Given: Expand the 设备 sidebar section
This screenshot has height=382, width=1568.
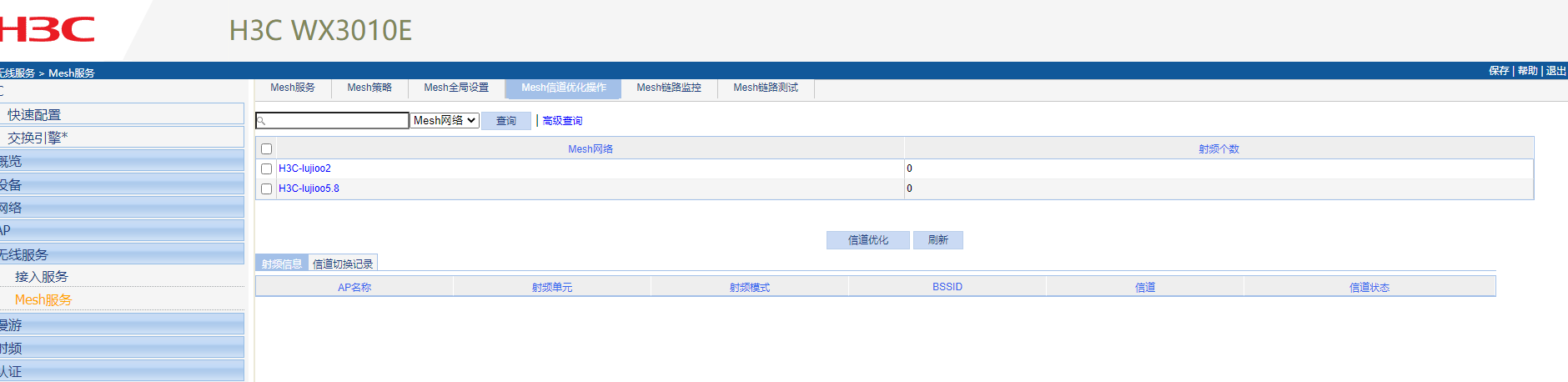Looking at the screenshot, I should pyautogui.click(x=122, y=184).
